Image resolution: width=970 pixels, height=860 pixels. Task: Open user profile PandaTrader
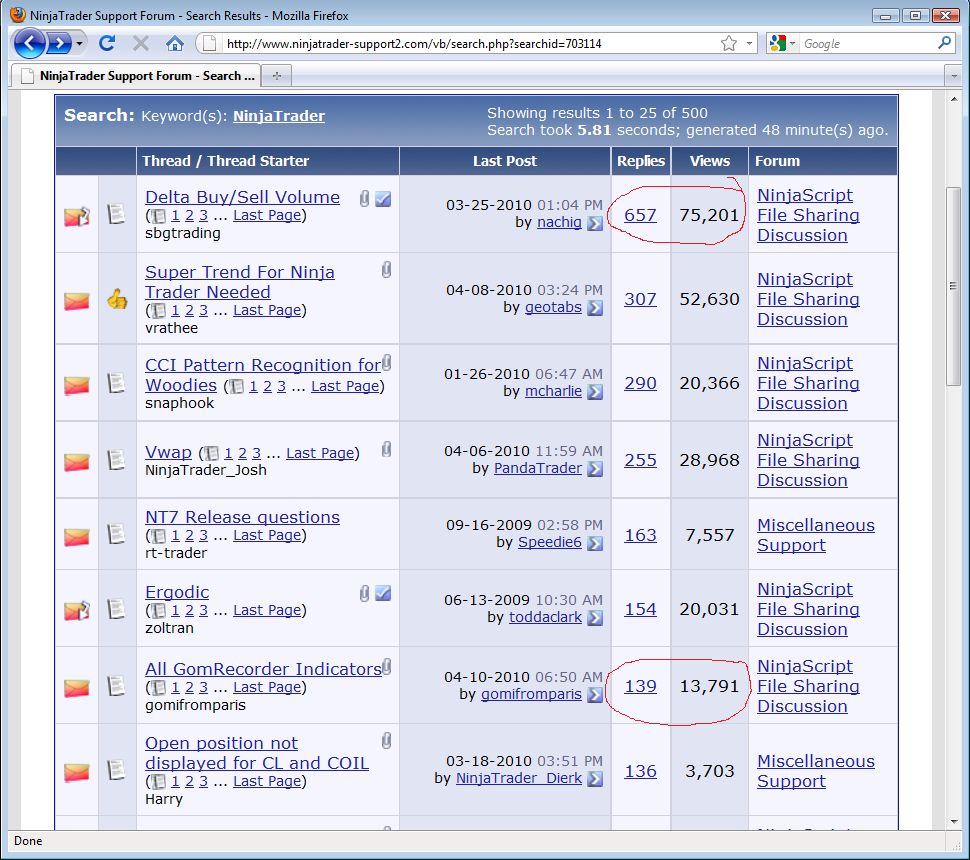point(538,468)
